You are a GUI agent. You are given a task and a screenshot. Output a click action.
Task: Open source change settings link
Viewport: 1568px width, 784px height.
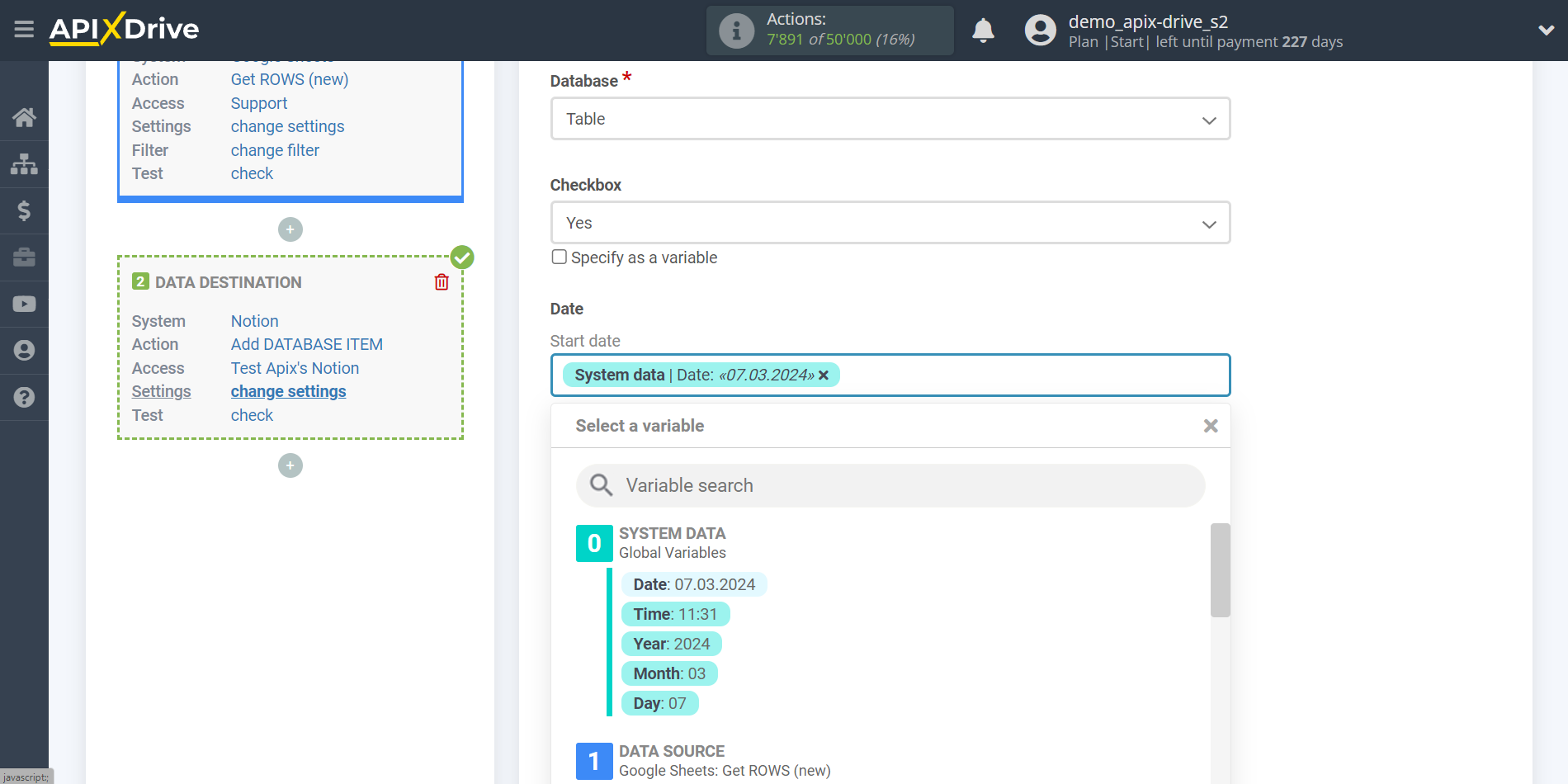click(x=287, y=126)
